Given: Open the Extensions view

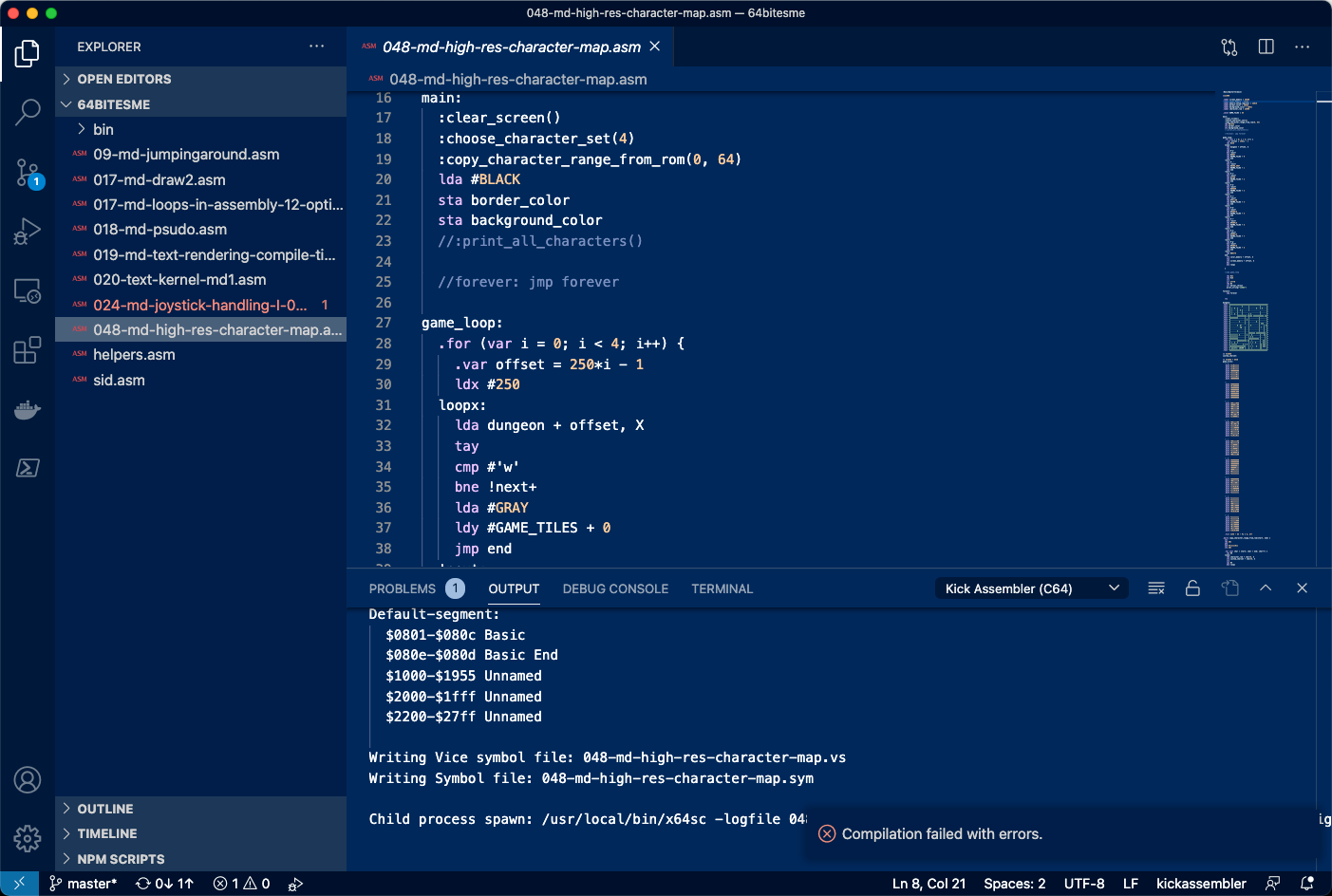Looking at the screenshot, I should pyautogui.click(x=28, y=350).
